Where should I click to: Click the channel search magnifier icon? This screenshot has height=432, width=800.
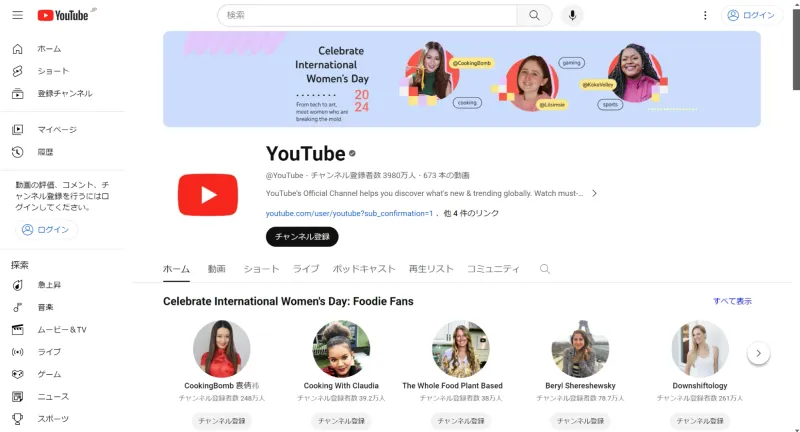(x=545, y=269)
